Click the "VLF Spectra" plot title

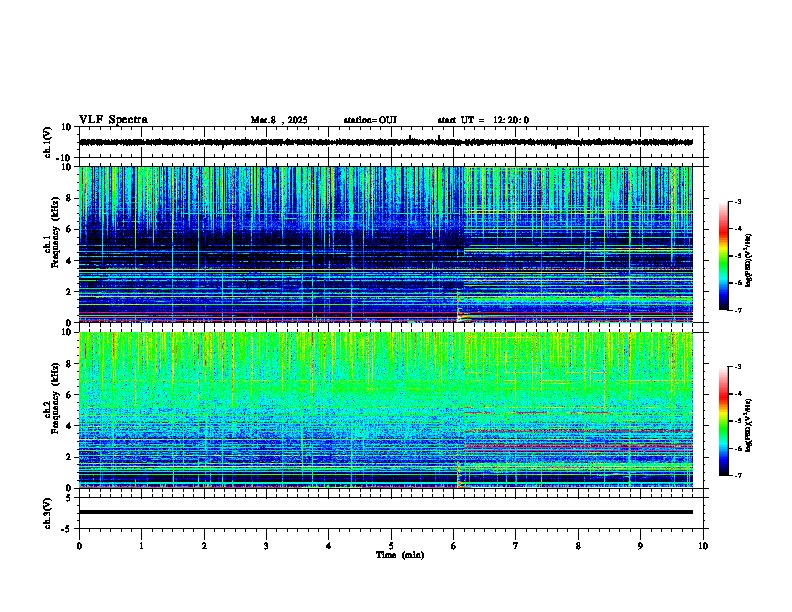113,120
